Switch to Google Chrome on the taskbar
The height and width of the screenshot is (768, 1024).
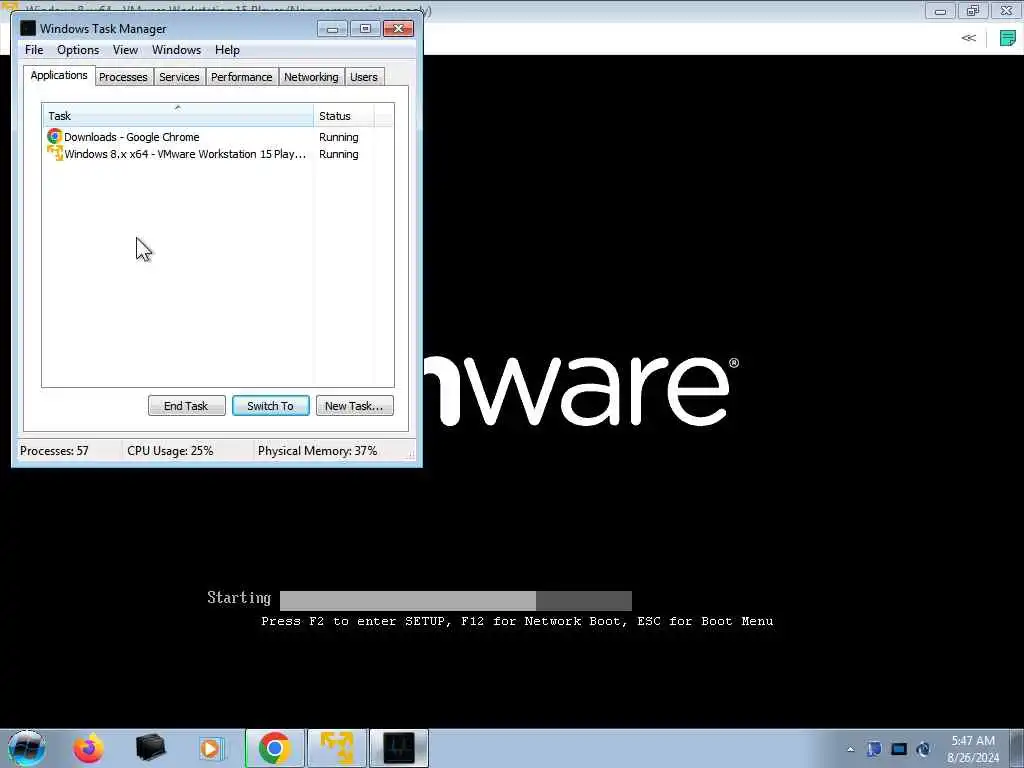pos(274,748)
